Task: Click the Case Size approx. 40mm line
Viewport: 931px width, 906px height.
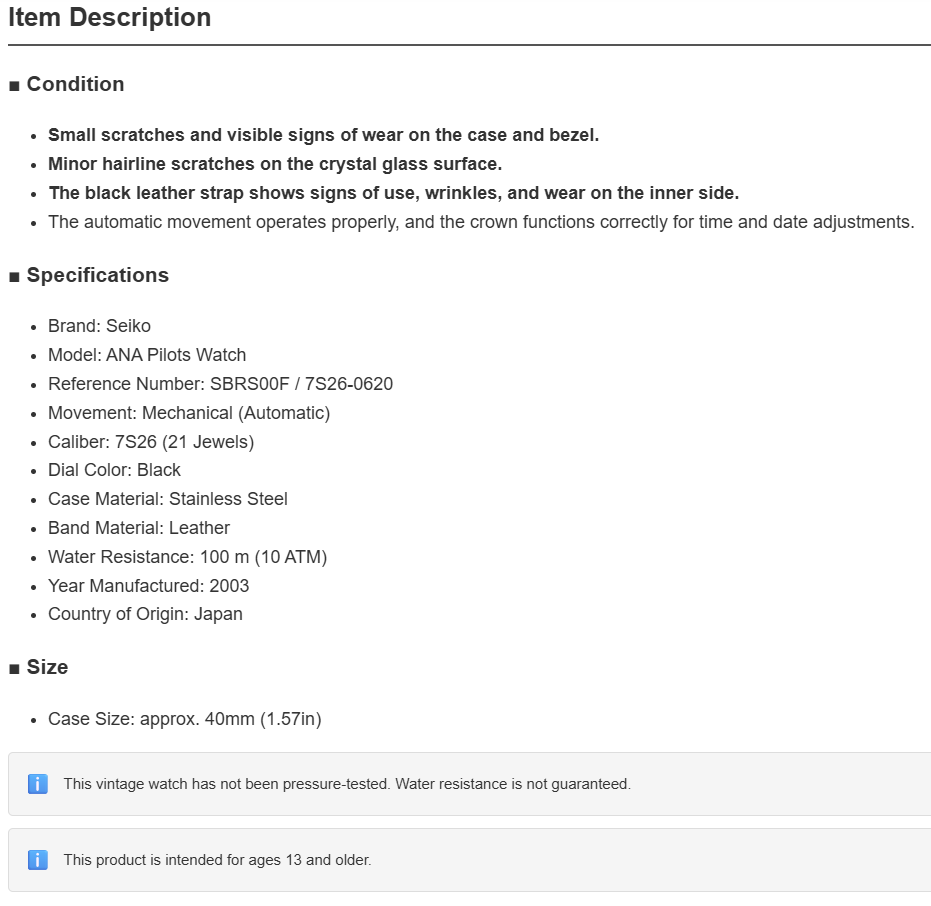Action: pyautogui.click(x=185, y=719)
